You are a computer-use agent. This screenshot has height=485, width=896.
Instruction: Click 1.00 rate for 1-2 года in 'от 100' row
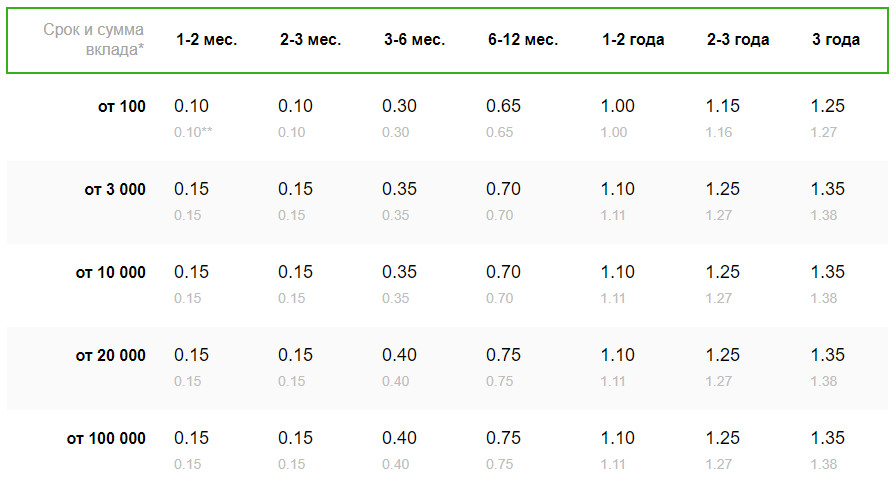(x=618, y=106)
